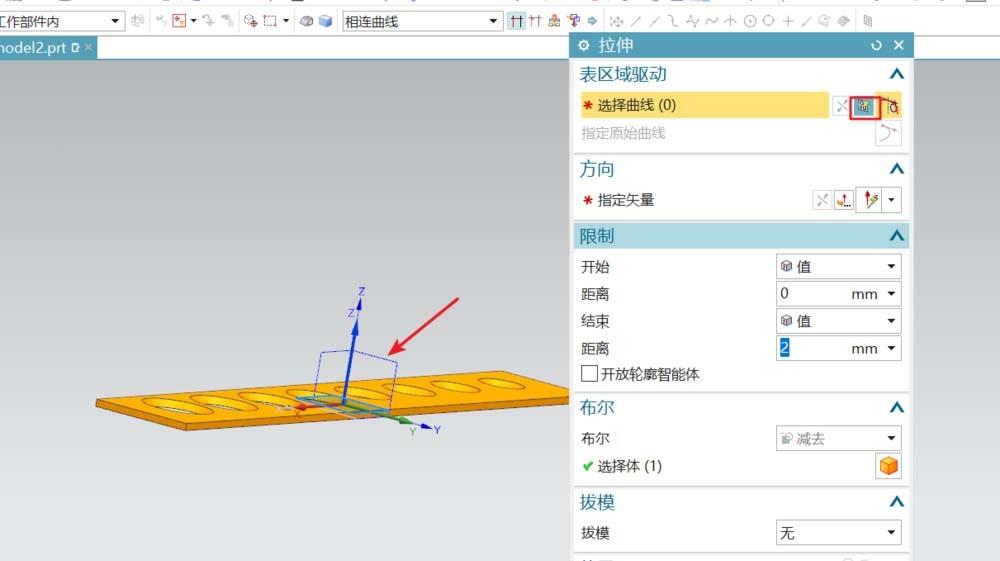Click the curve selection icon beside sketch section
Image resolution: width=1000 pixels, height=561 pixels.
pos(891,106)
